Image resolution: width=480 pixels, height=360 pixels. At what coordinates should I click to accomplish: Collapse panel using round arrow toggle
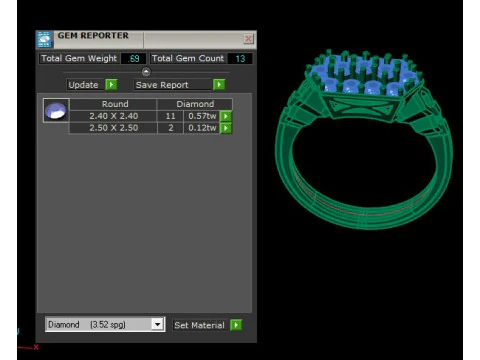pos(146,72)
